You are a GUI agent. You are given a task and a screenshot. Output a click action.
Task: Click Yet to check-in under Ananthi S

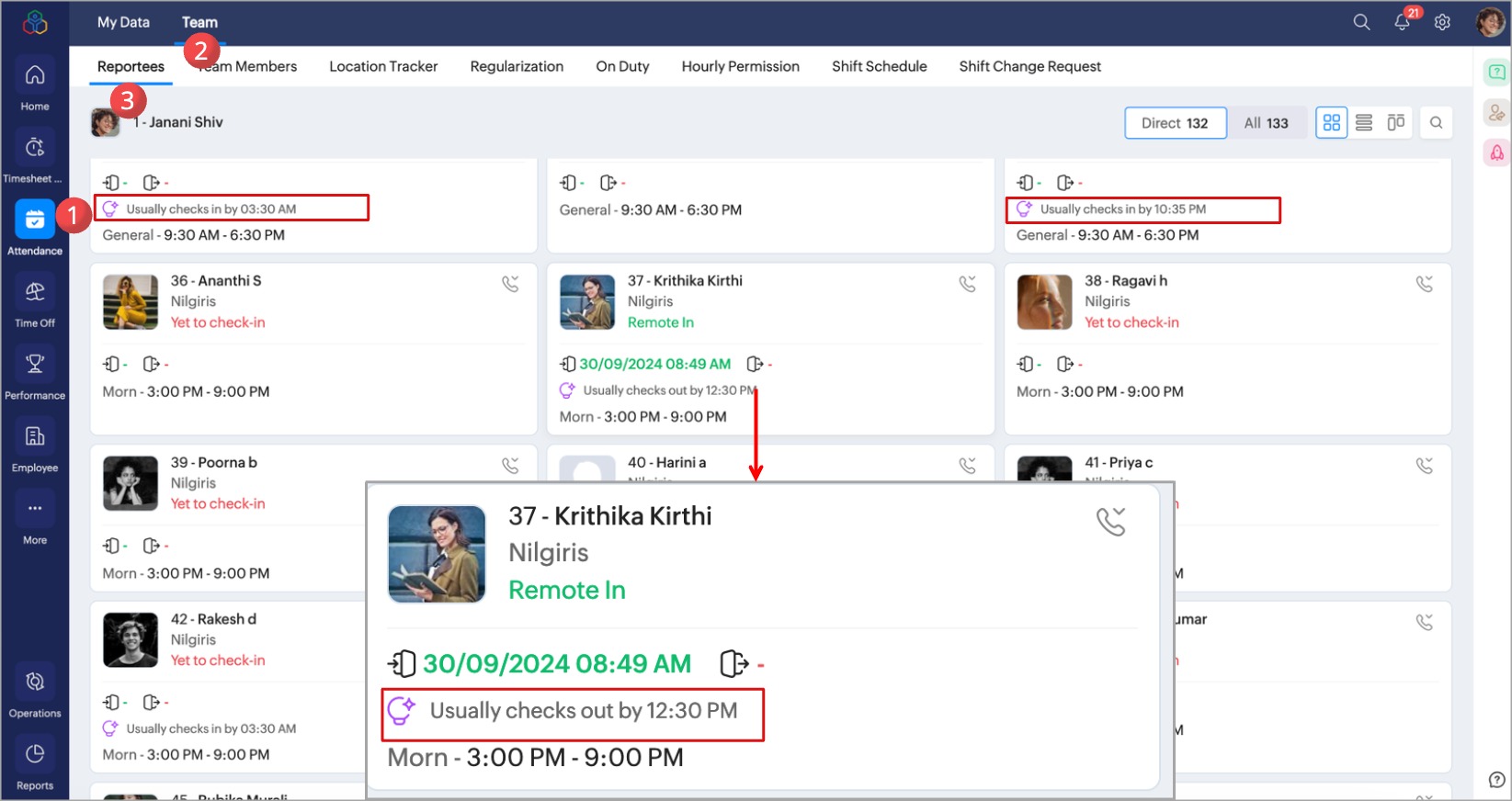218,322
